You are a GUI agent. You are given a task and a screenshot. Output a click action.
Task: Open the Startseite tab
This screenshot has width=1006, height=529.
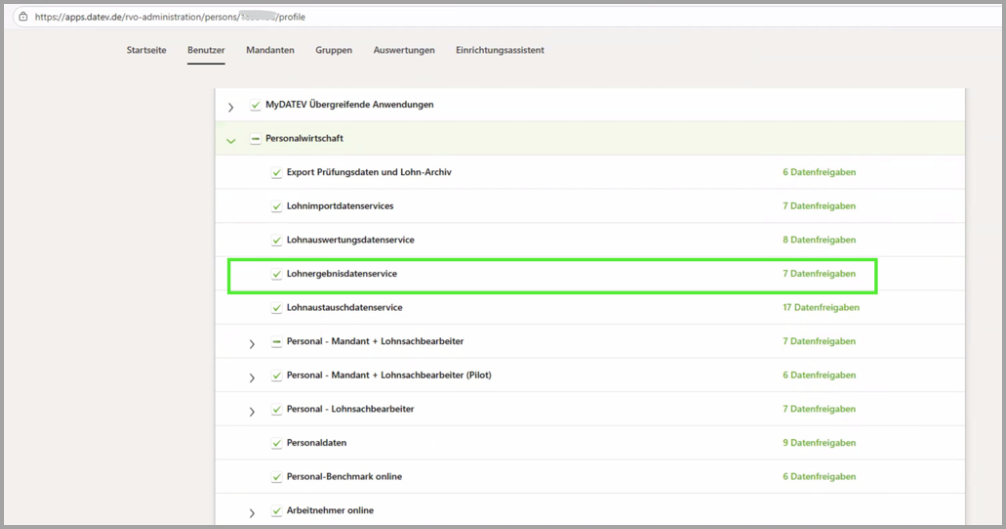click(146, 50)
